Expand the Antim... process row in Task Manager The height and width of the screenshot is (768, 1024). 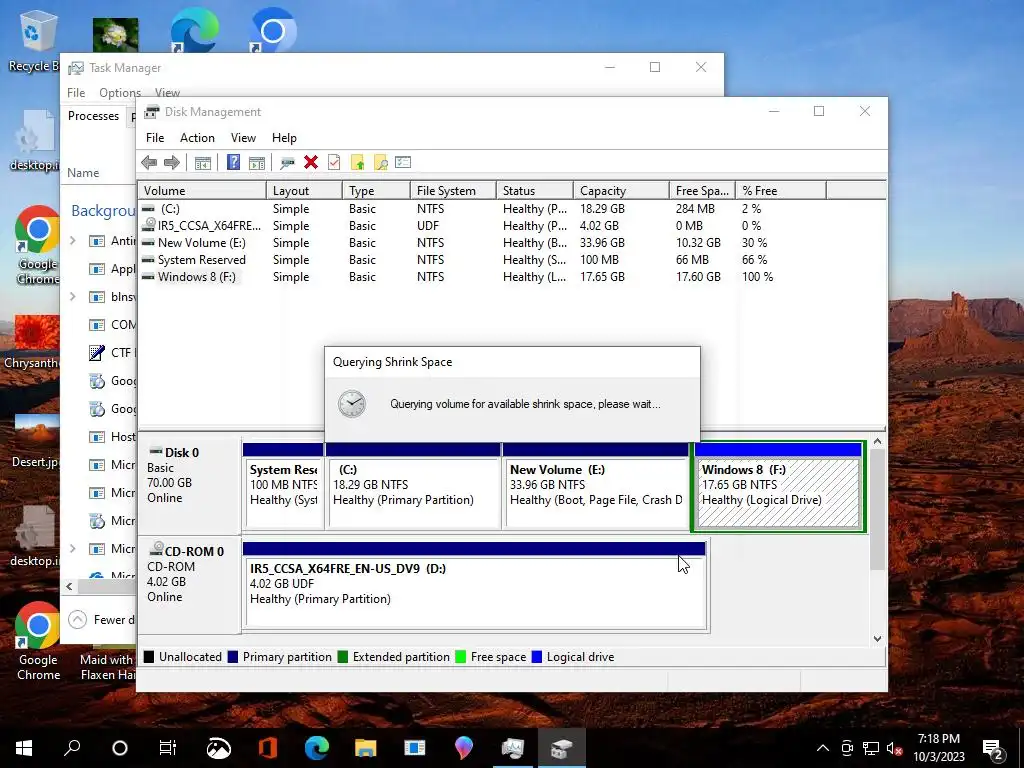[72, 241]
